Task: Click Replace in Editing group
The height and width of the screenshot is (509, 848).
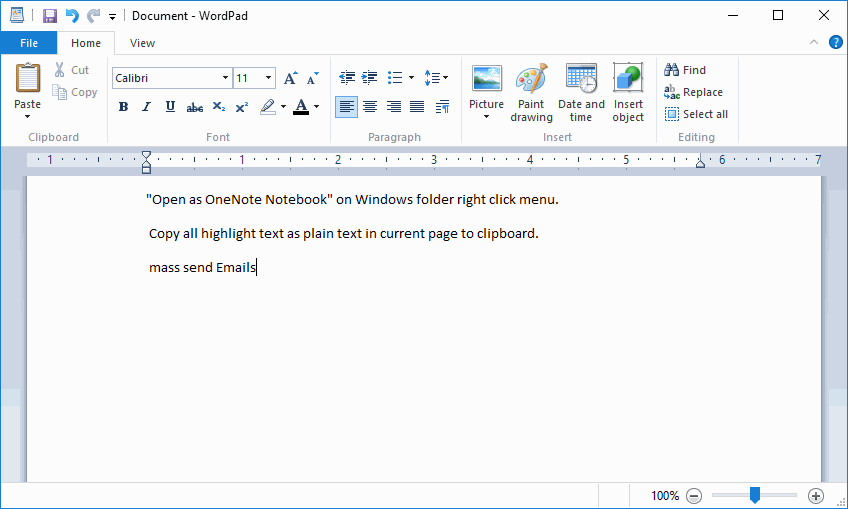Action: 693,92
